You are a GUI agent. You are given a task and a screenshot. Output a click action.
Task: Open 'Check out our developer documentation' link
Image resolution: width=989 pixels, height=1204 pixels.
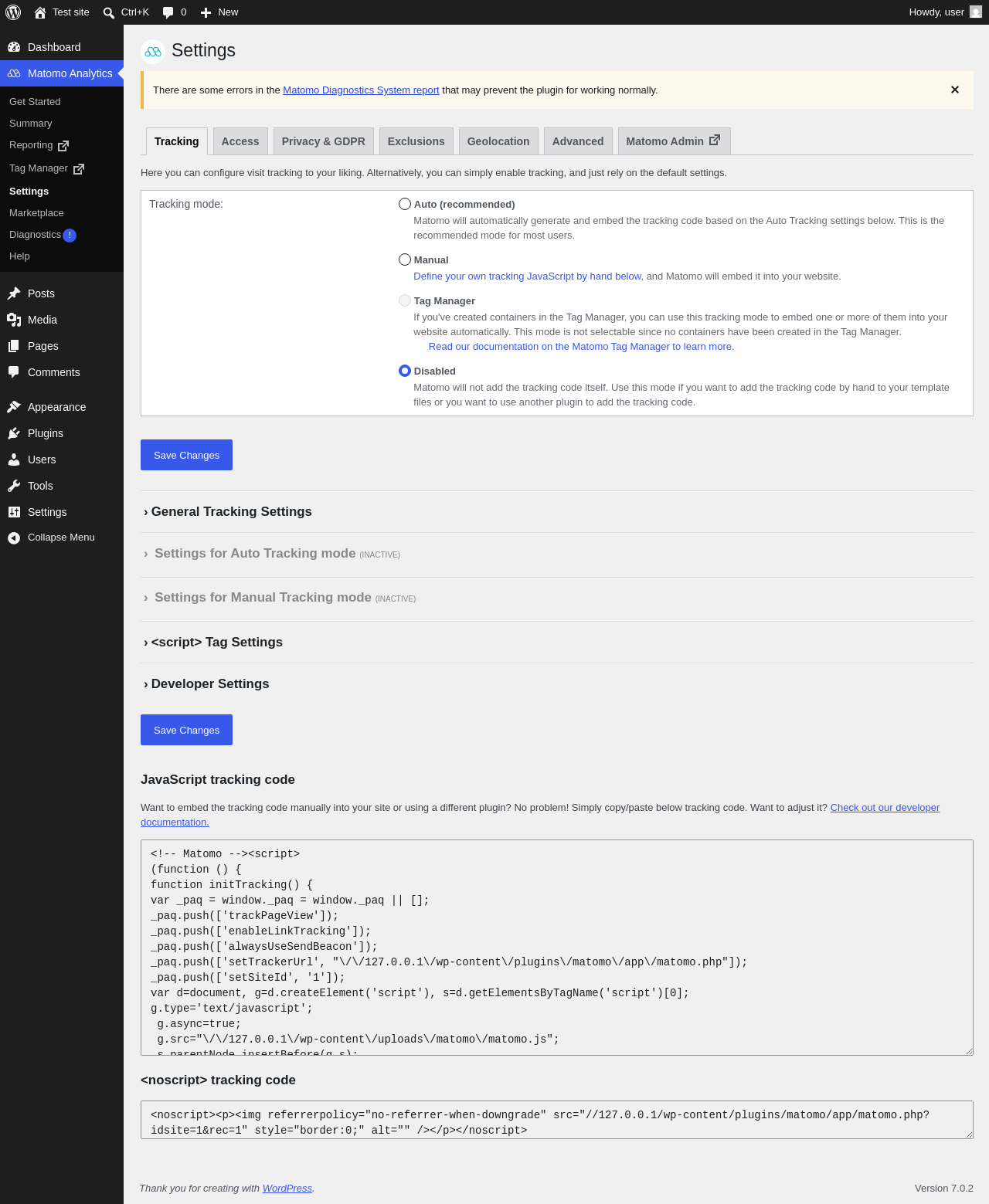point(885,808)
